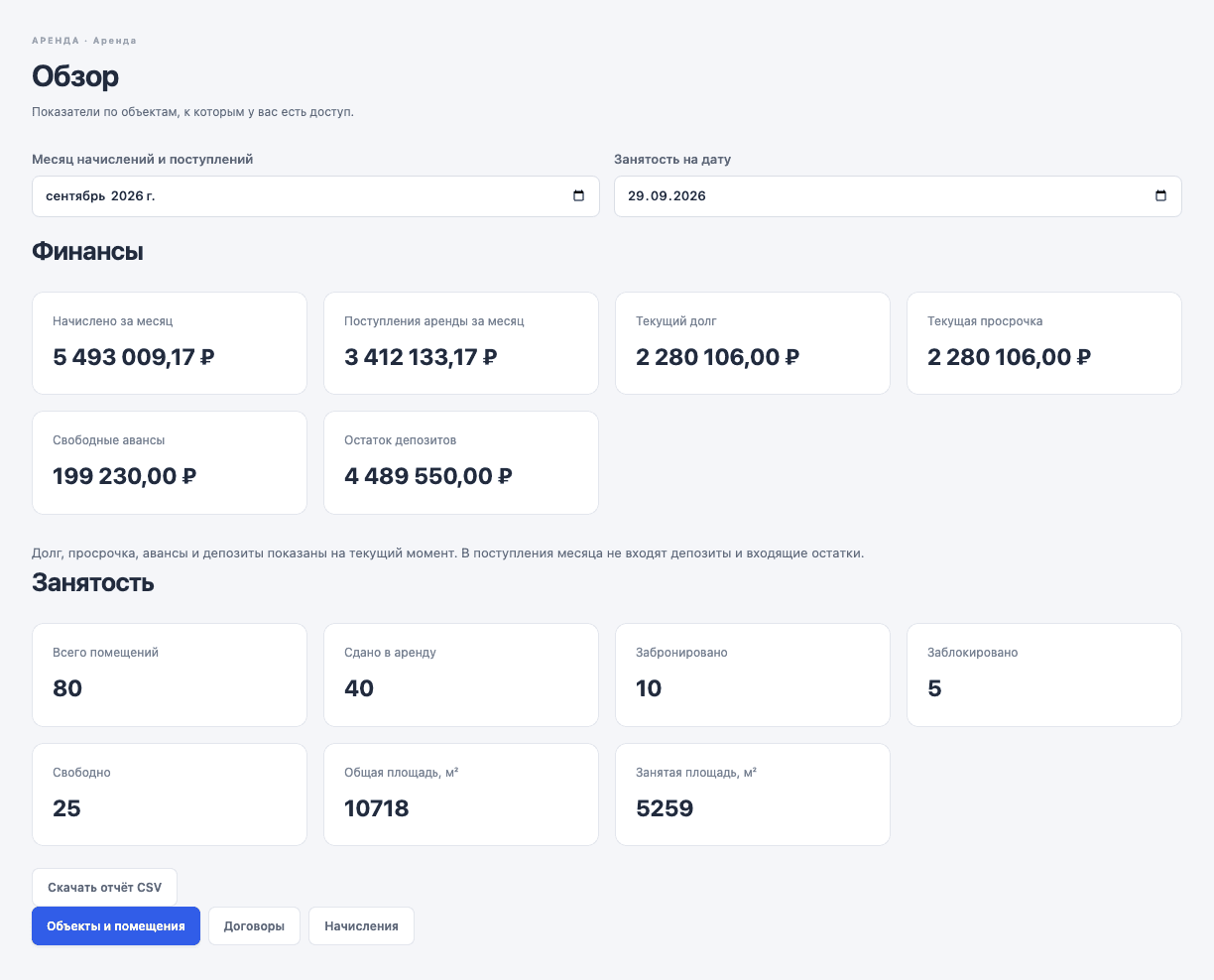The height and width of the screenshot is (980, 1214).
Task: Open calendar picker icon in month field
Action: tap(579, 195)
